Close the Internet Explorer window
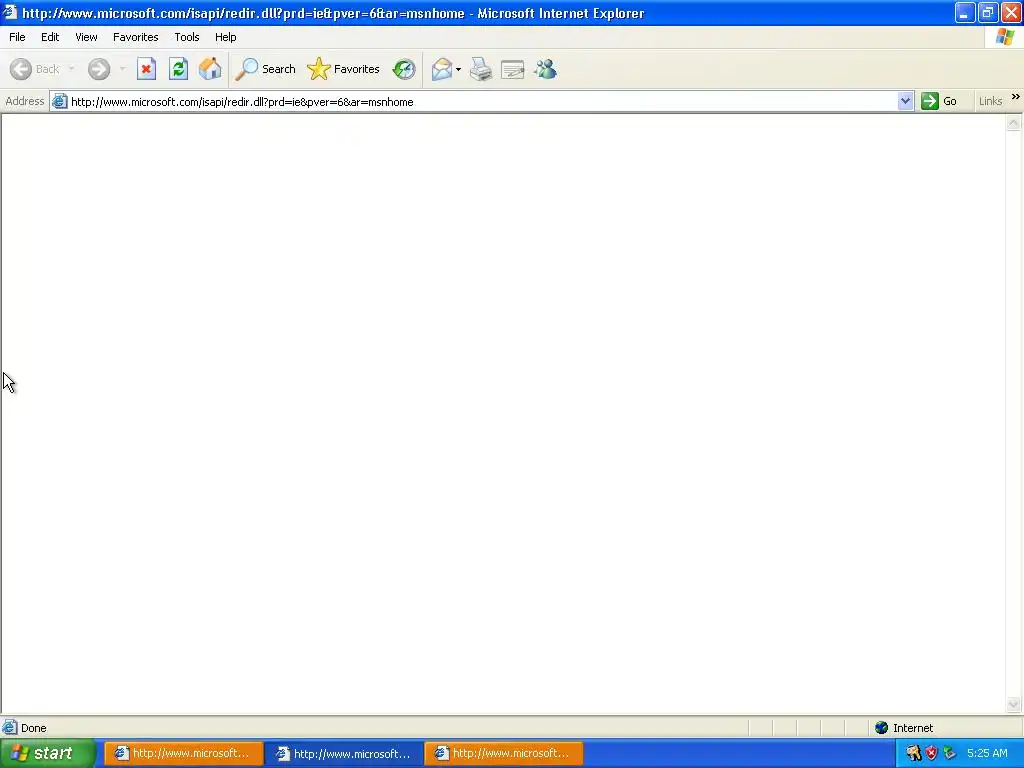The width and height of the screenshot is (1024, 768). [1010, 12]
